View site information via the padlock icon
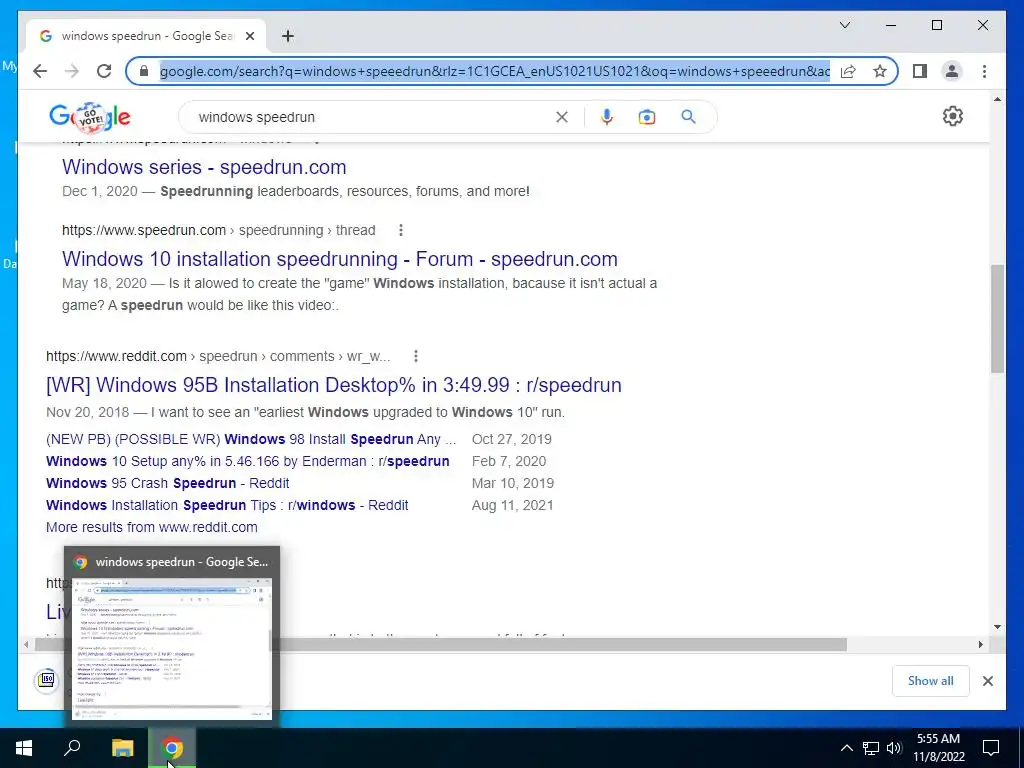The image size is (1024, 768). [x=144, y=71]
